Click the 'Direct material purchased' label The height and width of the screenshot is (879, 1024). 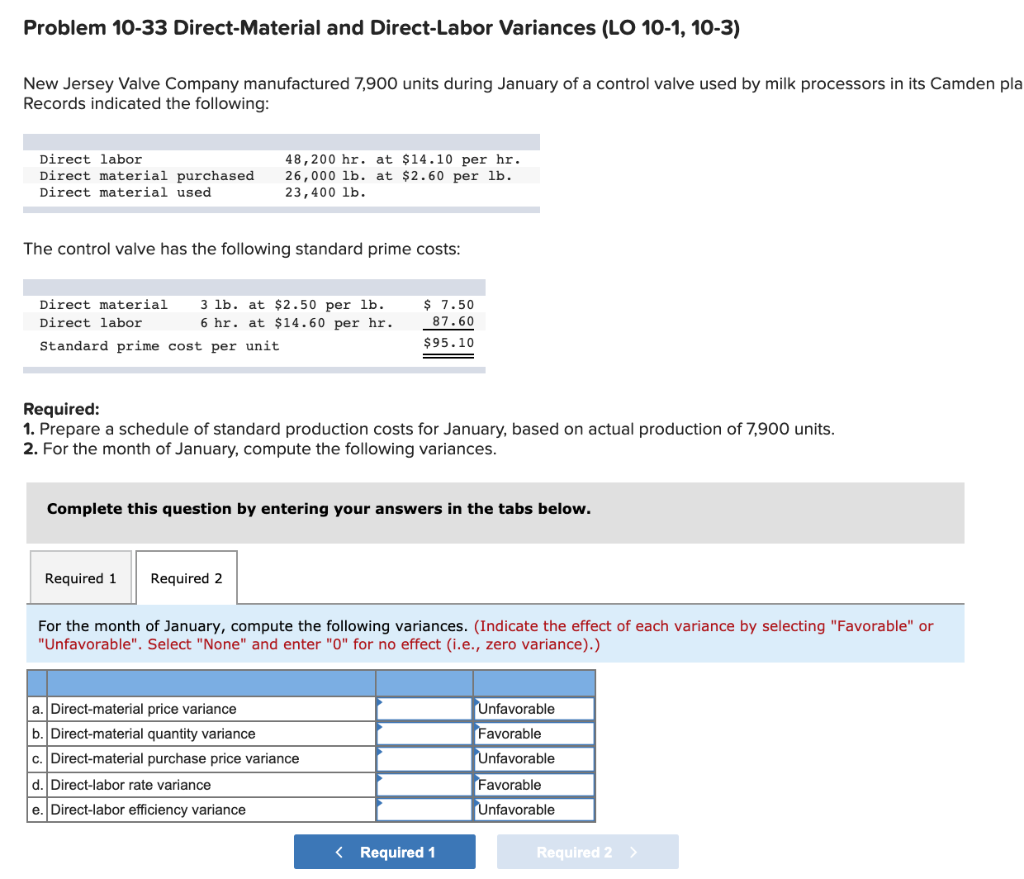[x=147, y=176]
